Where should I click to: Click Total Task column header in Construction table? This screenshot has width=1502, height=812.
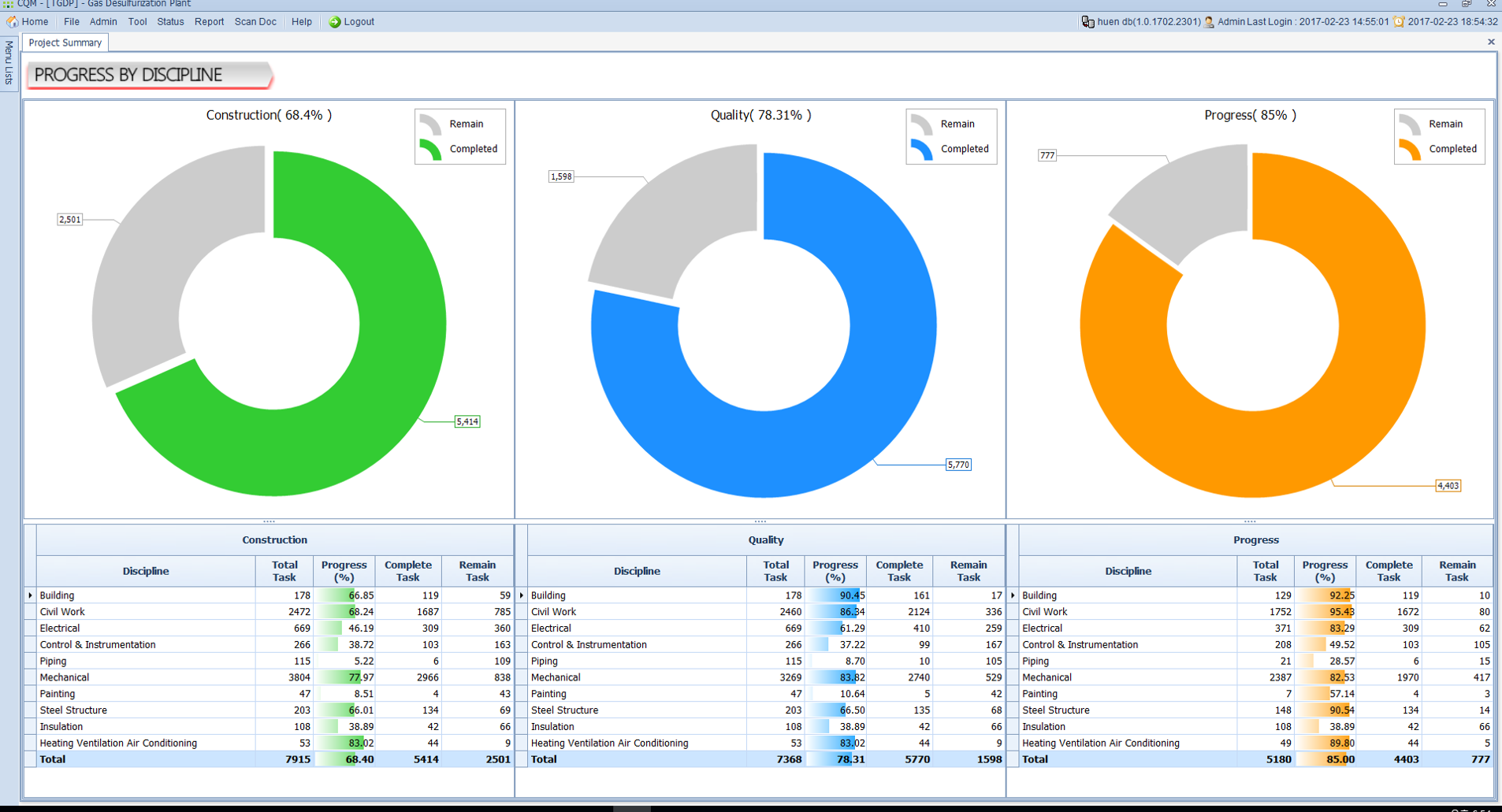tap(284, 571)
